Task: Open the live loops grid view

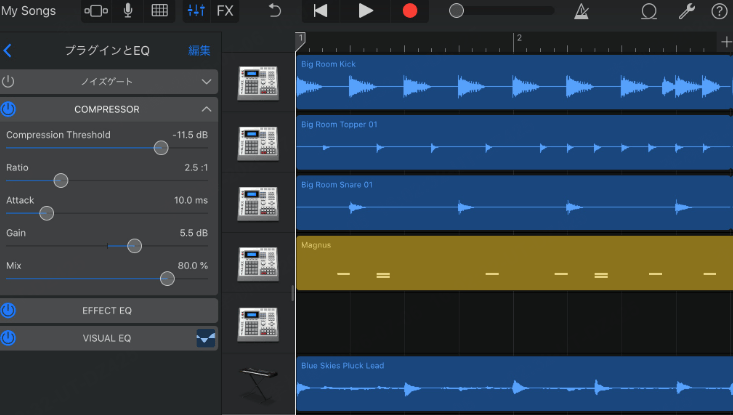Action: (159, 11)
